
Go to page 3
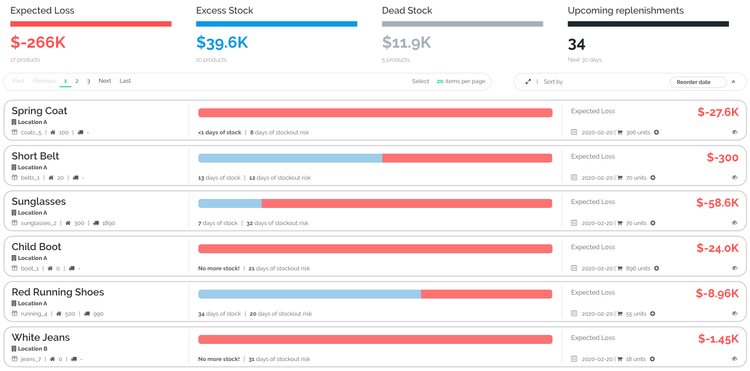tap(88, 81)
